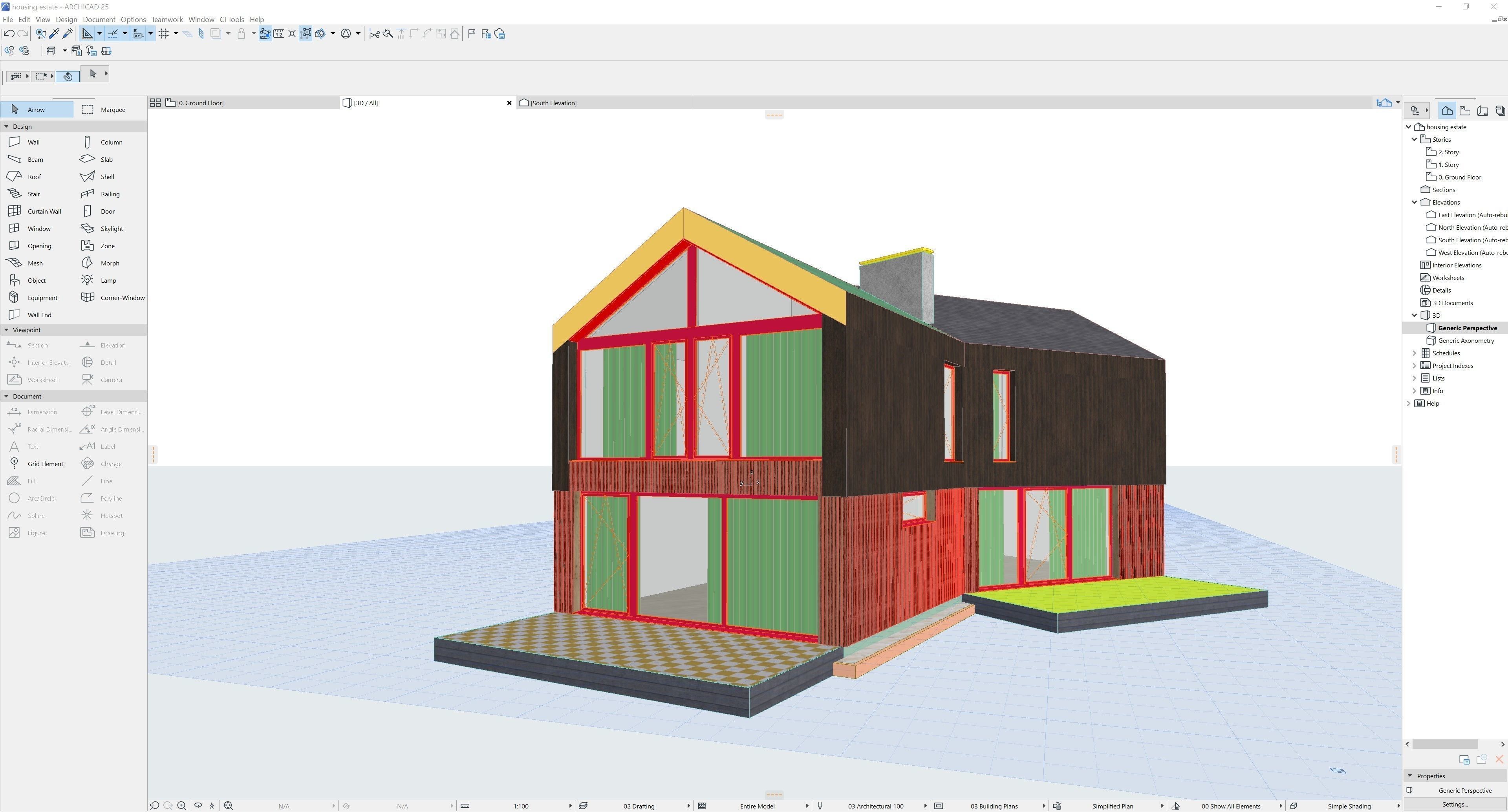Click the Navigator horizontal scrollbar
Screen dimensions: 1508x812
(x=1445, y=744)
